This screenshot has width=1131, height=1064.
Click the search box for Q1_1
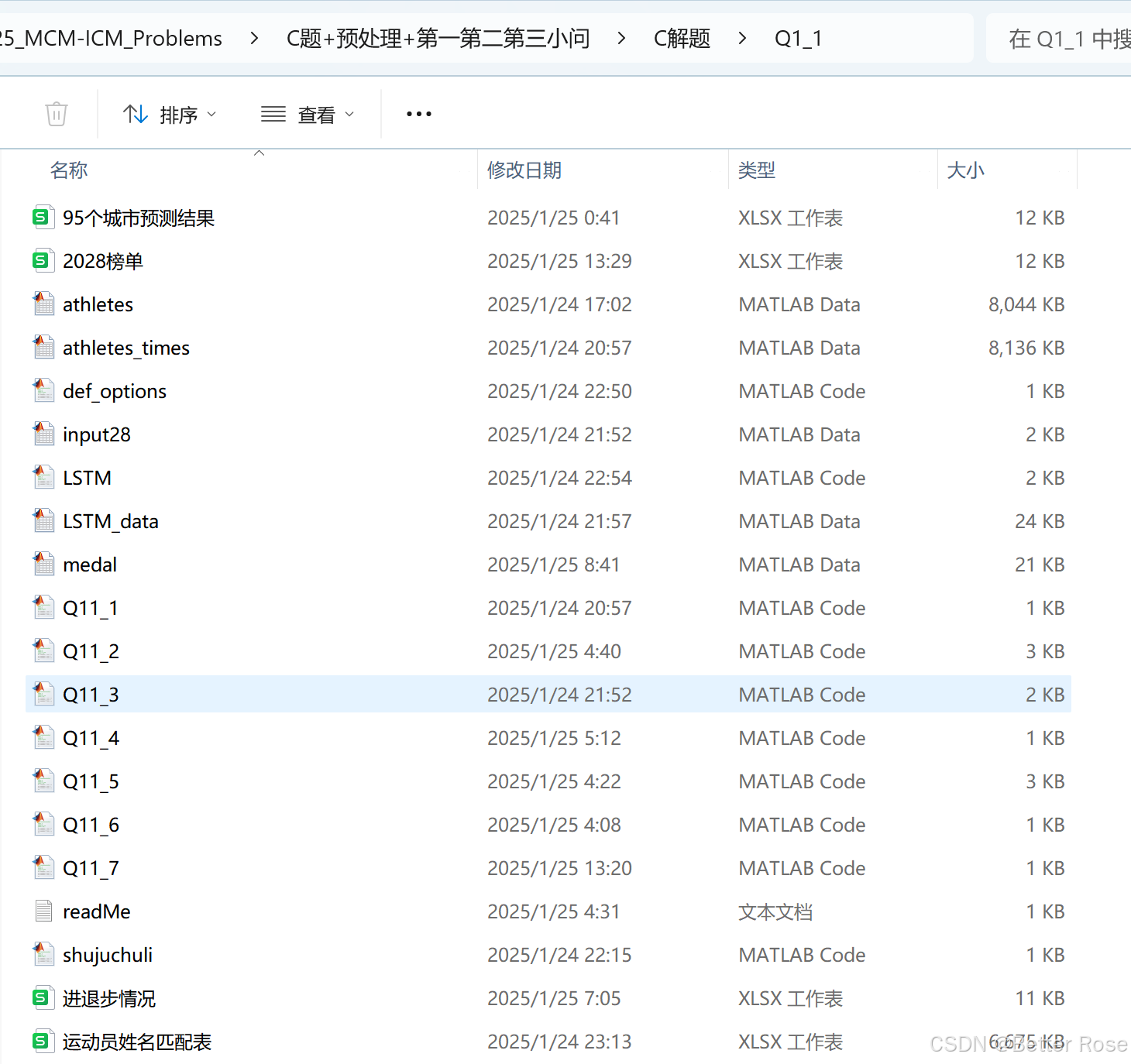[1059, 38]
